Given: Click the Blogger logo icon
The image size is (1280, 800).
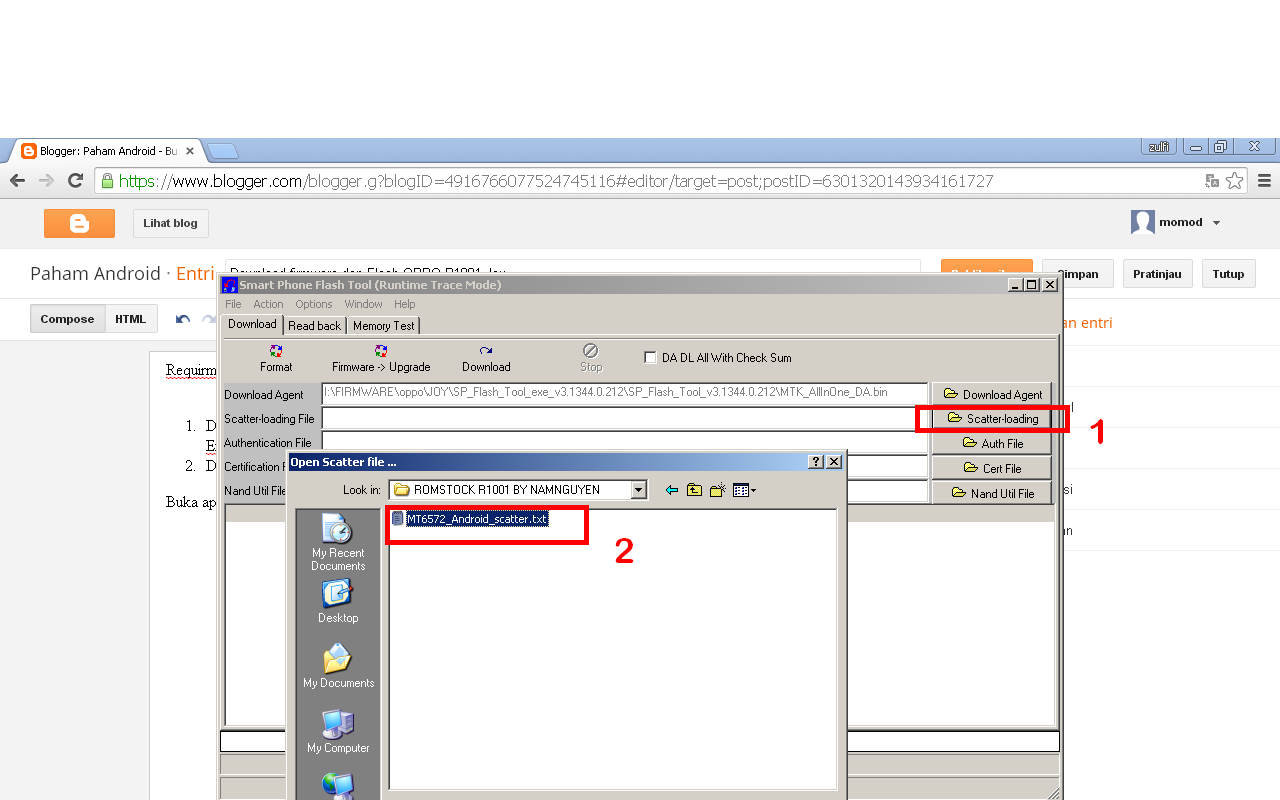Looking at the screenshot, I should (x=79, y=223).
